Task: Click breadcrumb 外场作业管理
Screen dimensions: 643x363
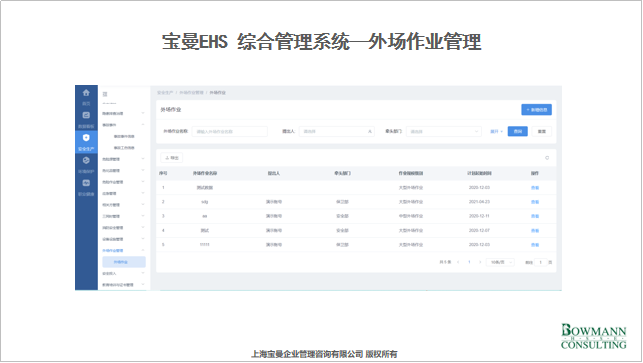Action: tap(191, 93)
